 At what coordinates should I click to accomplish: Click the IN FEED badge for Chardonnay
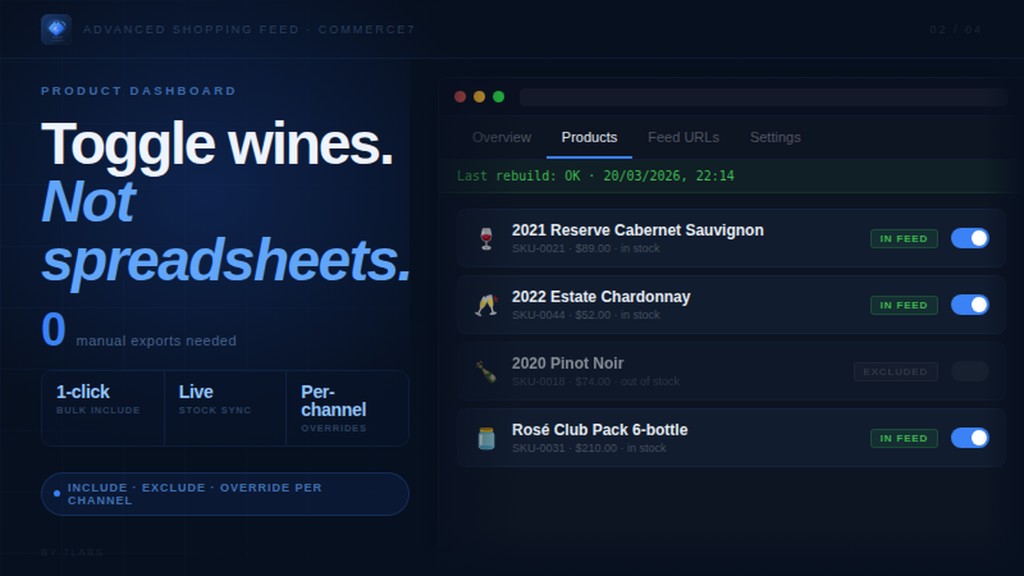[x=904, y=305]
